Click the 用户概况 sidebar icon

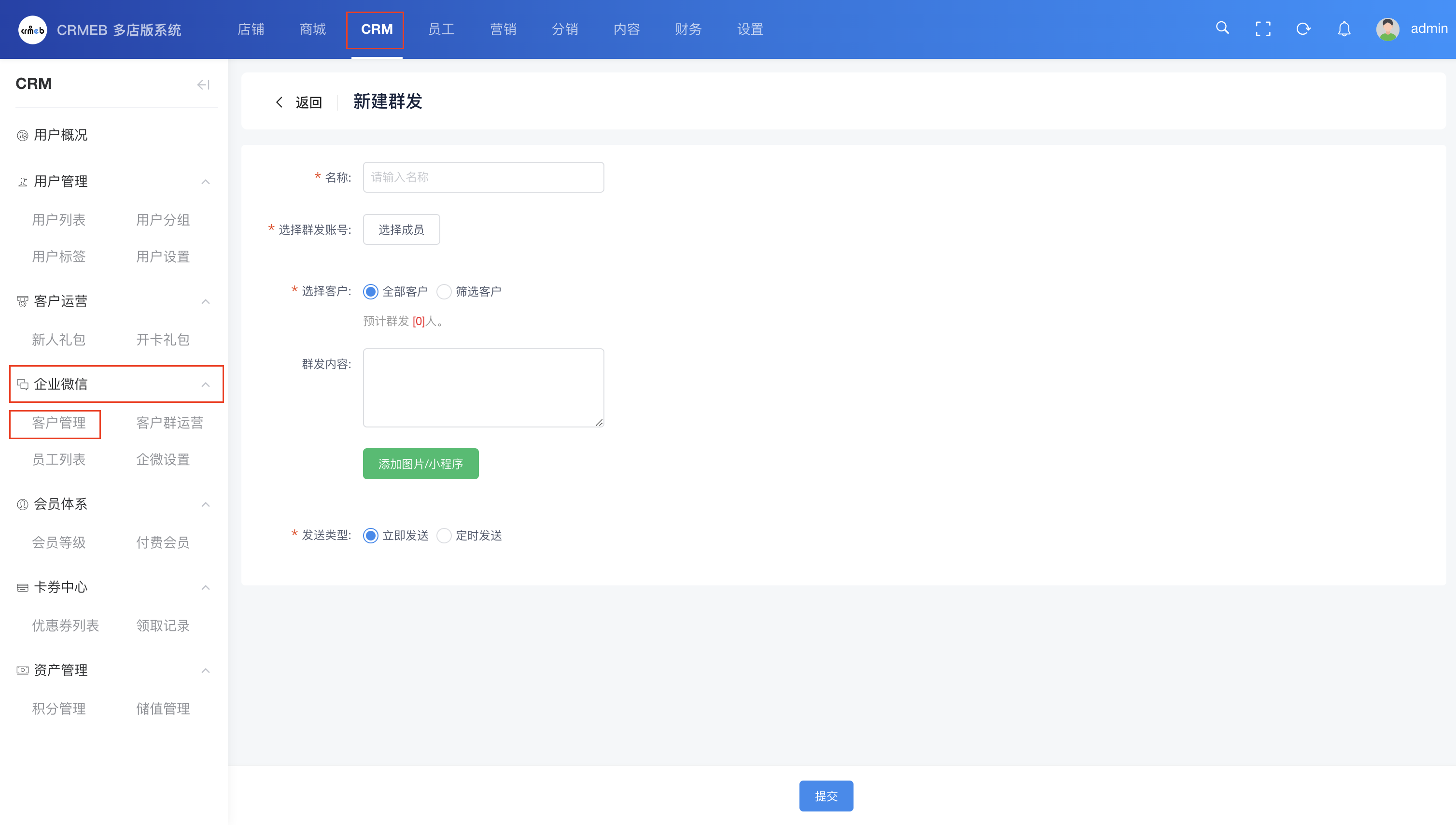[x=23, y=135]
